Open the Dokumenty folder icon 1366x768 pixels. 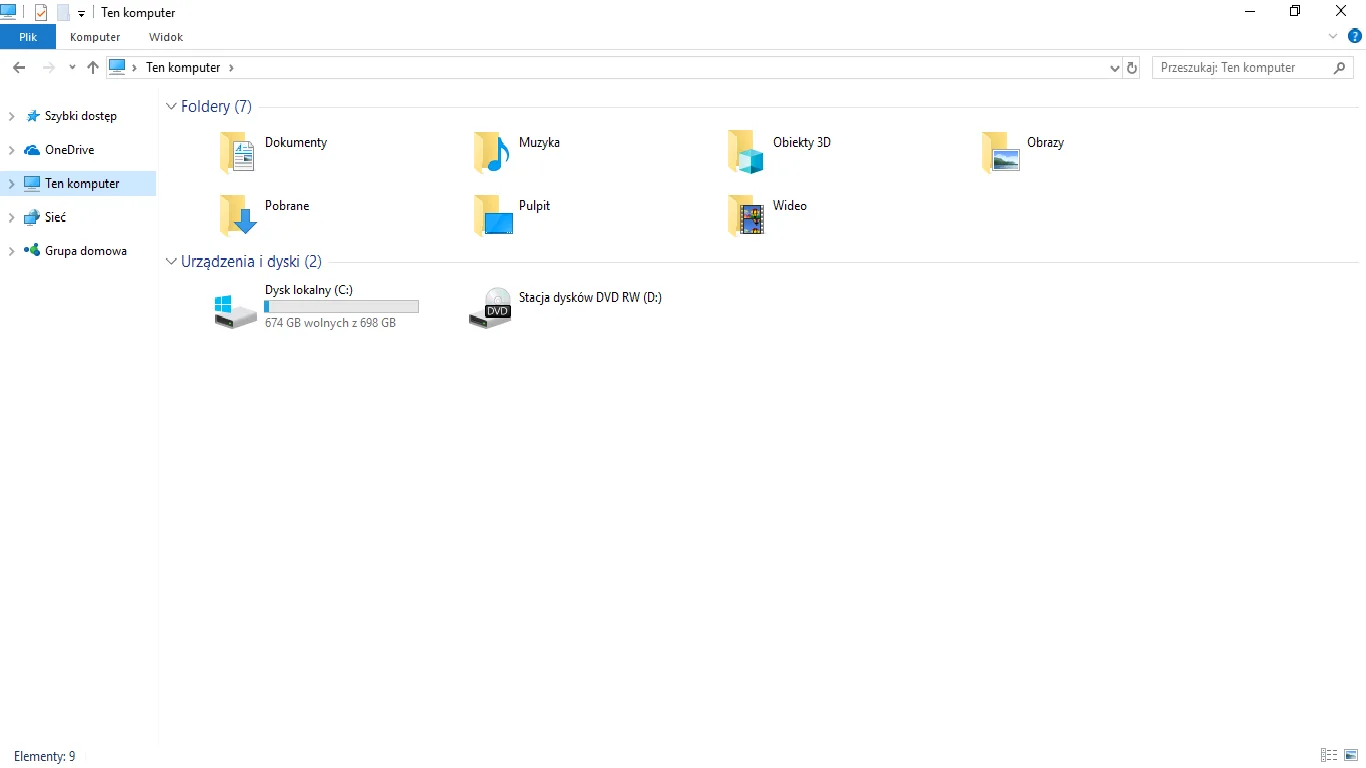[x=238, y=153]
